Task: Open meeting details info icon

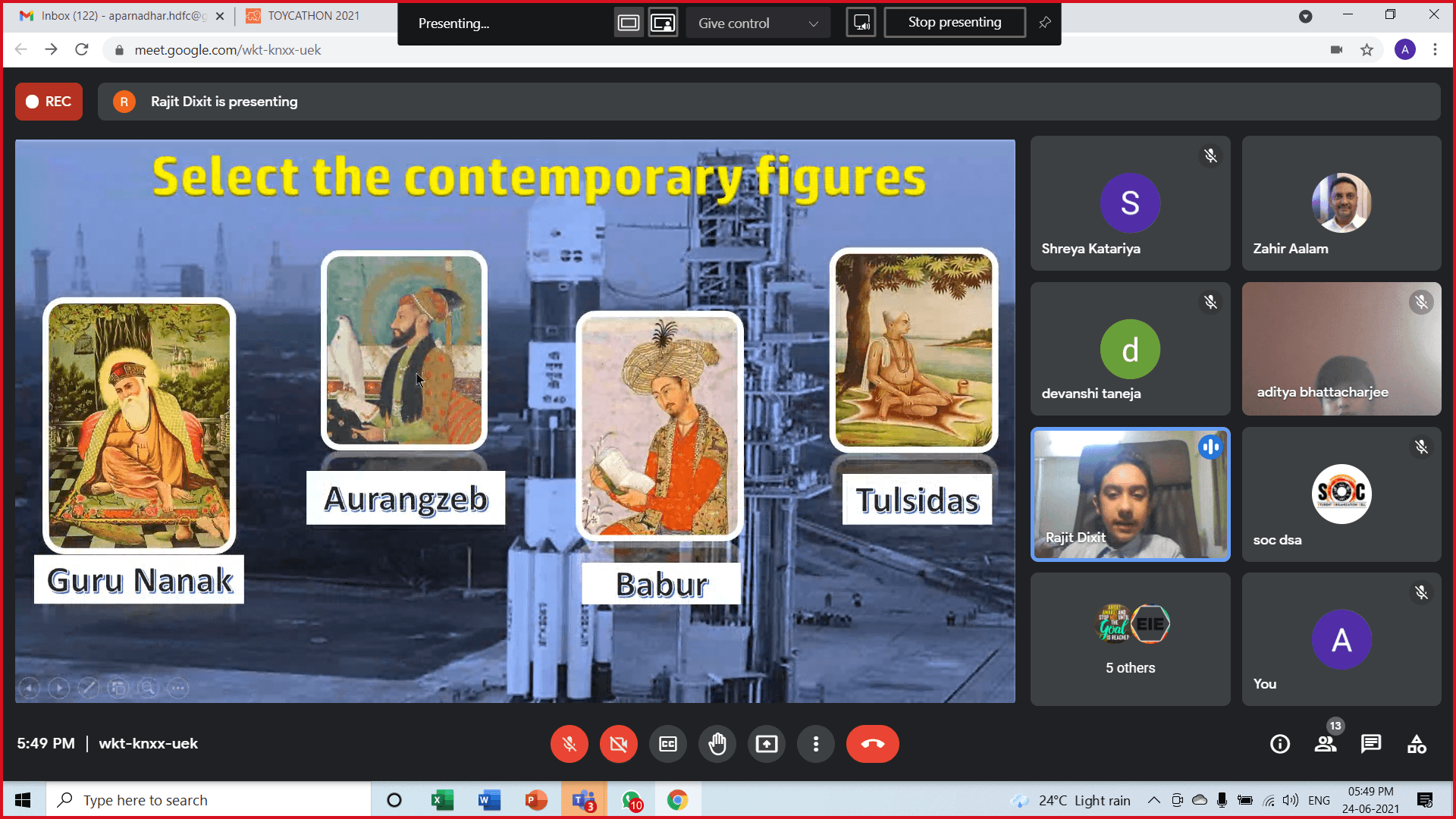Action: (1280, 744)
